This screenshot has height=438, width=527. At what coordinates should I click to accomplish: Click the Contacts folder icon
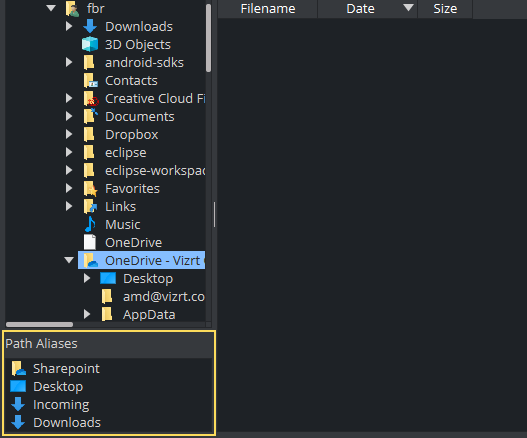coord(90,81)
